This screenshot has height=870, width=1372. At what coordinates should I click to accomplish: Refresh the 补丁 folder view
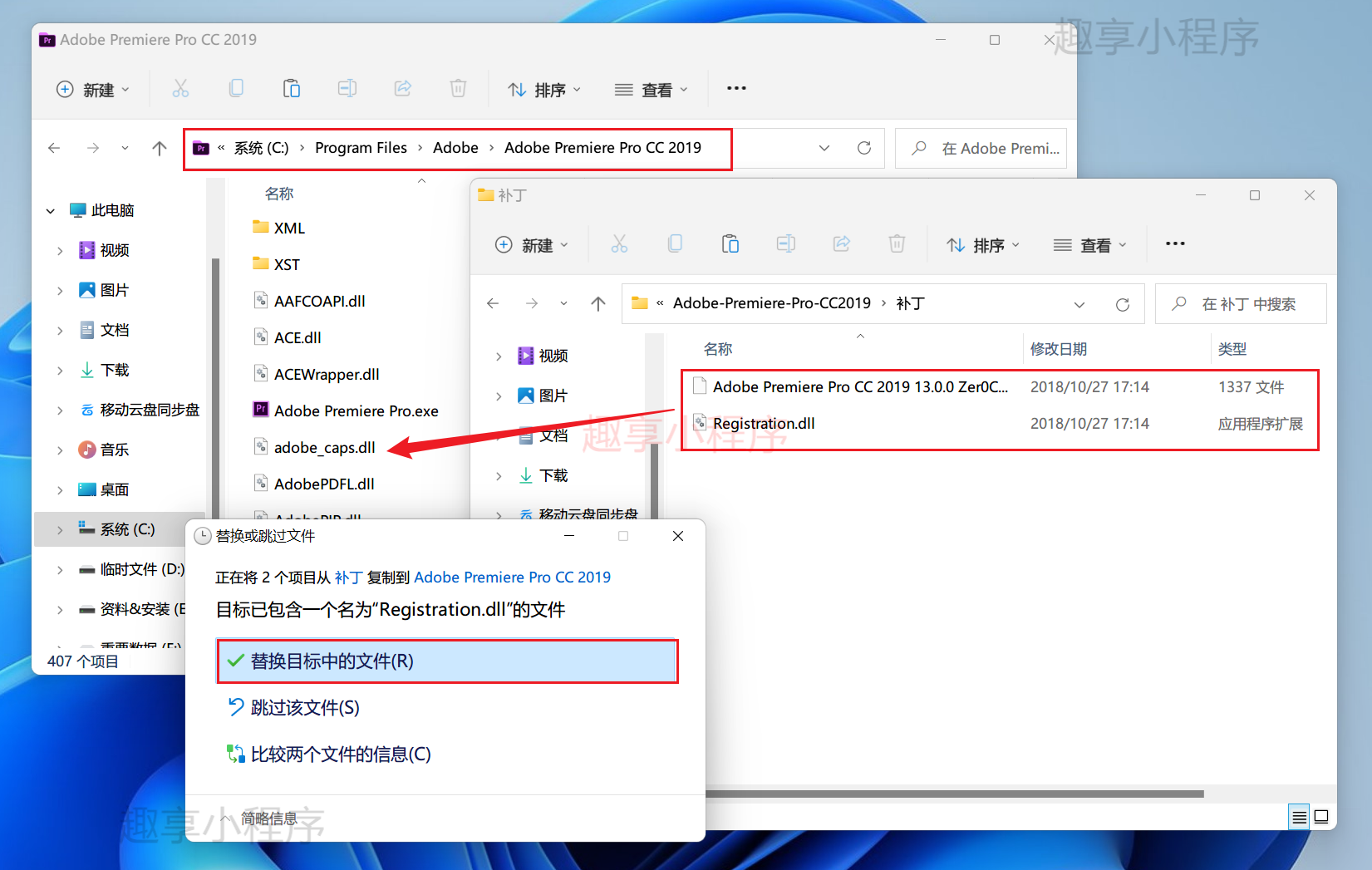point(1123,304)
